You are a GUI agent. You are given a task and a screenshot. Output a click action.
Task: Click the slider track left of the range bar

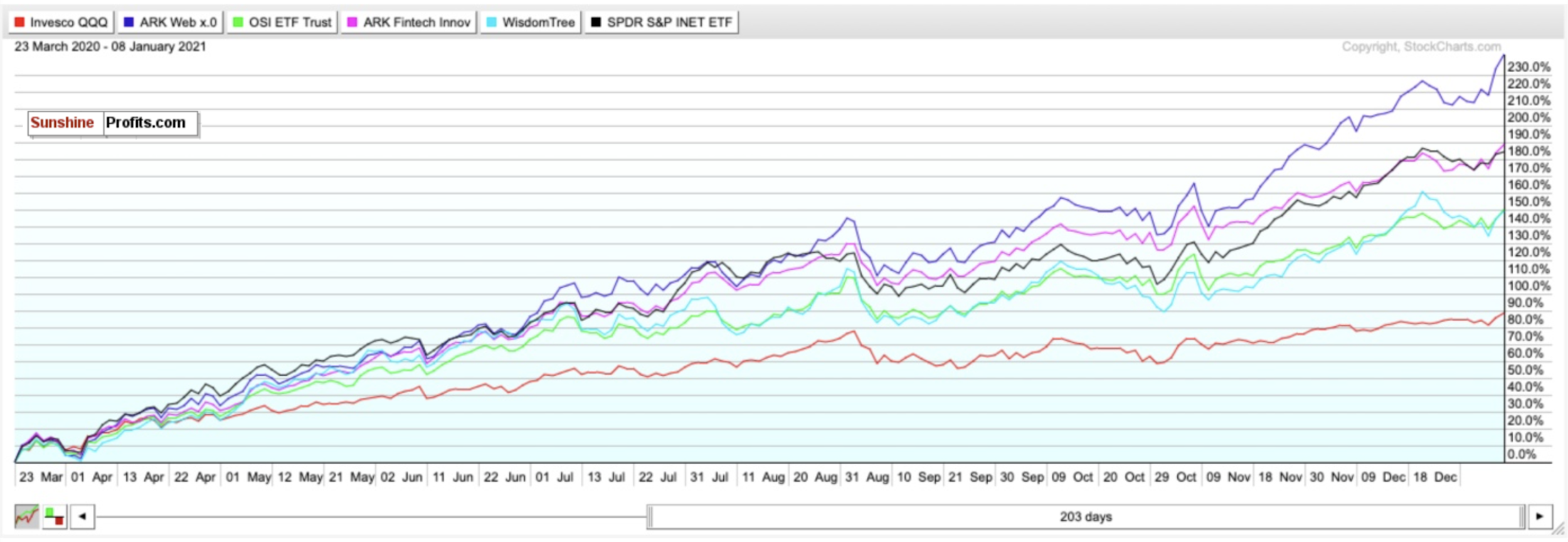371,518
